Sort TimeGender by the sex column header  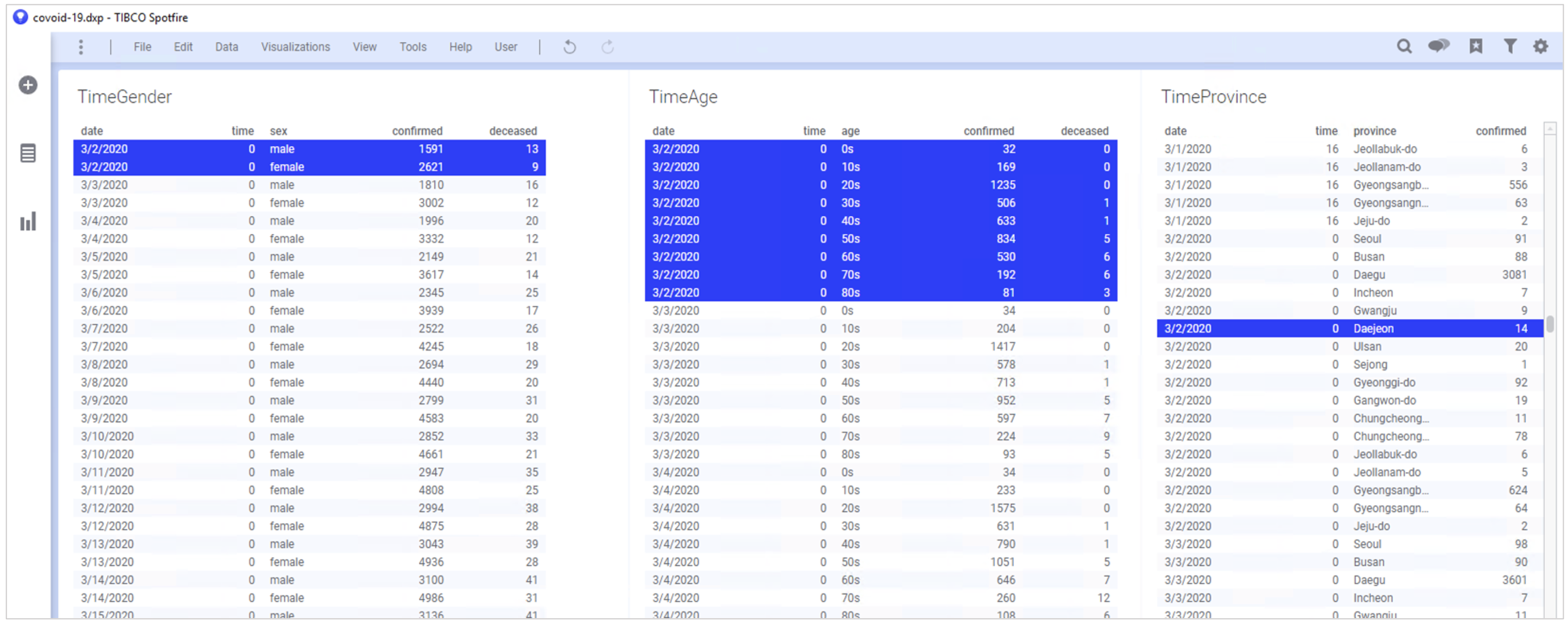point(278,131)
